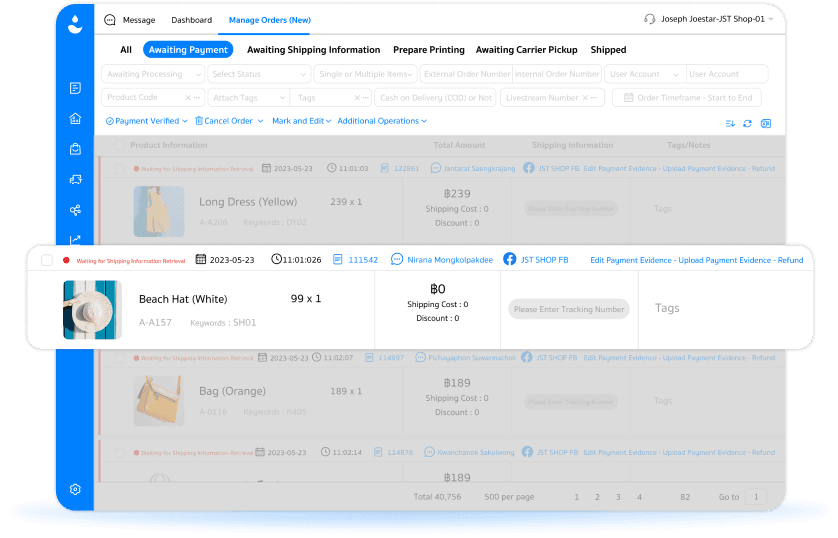
Task: Tick the checkbox for Beach Hat order
Action: (47, 260)
